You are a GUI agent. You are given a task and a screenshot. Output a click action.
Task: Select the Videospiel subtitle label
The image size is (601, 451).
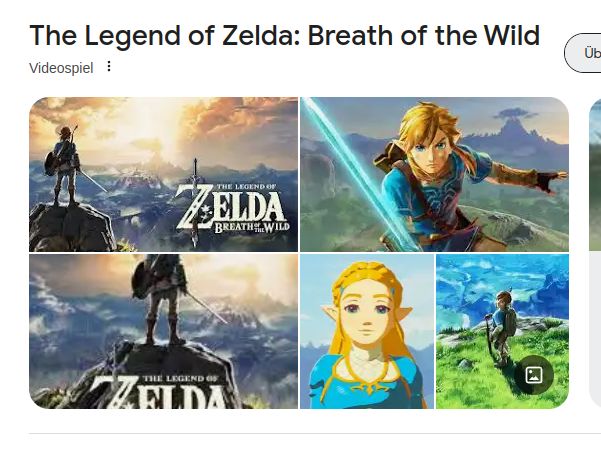pos(61,68)
